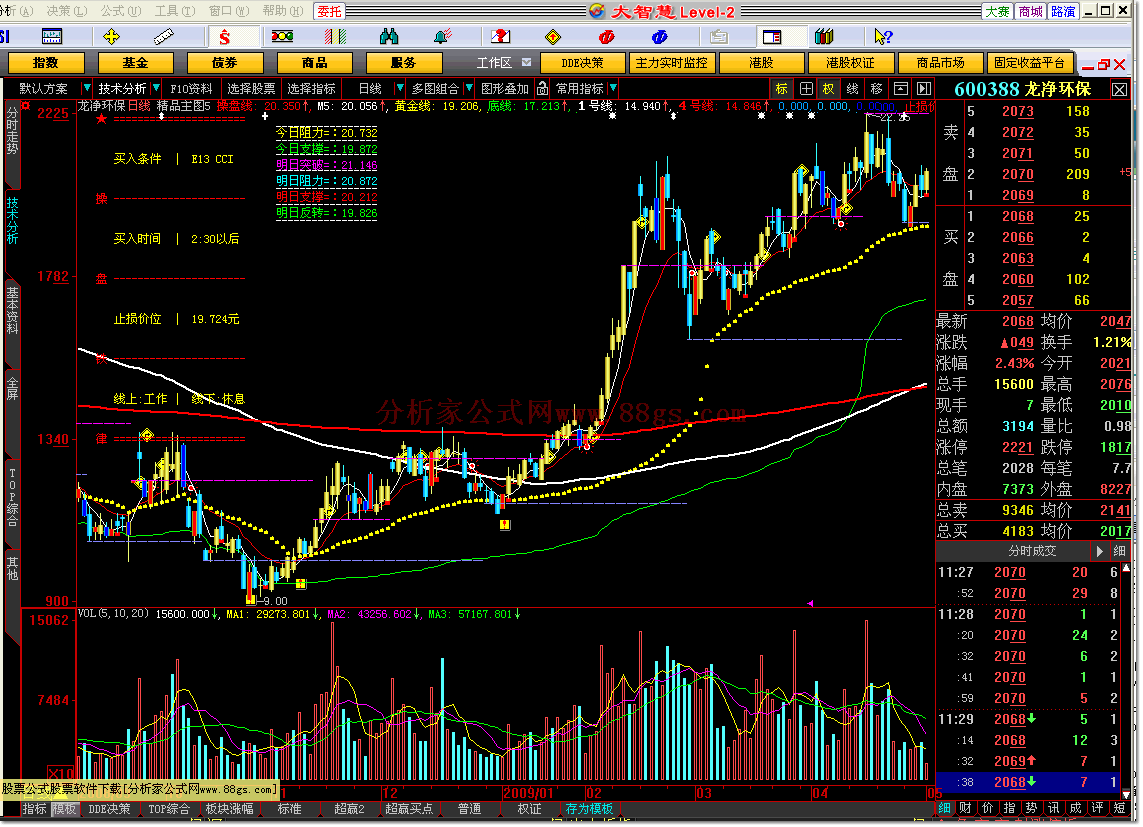Click the greyed clipboard toolbar icon

(718, 36)
